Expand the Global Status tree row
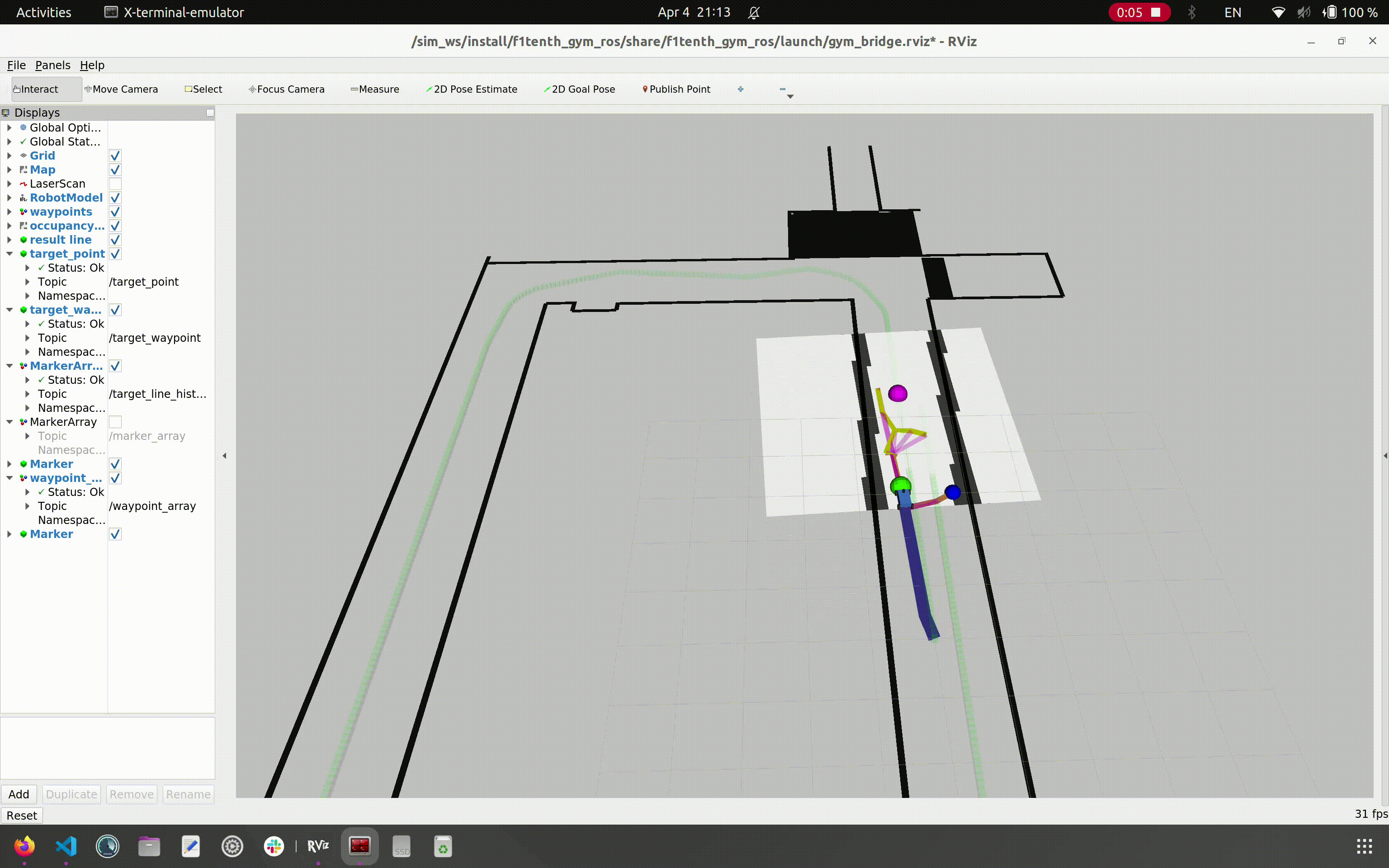The height and width of the screenshot is (868, 1389). (9, 141)
